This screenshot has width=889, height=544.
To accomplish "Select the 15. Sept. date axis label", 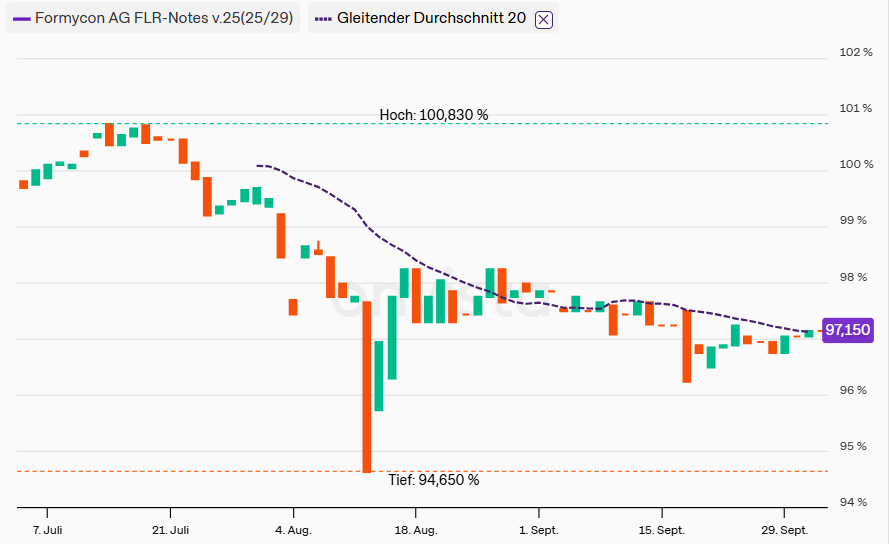I will coord(661,529).
